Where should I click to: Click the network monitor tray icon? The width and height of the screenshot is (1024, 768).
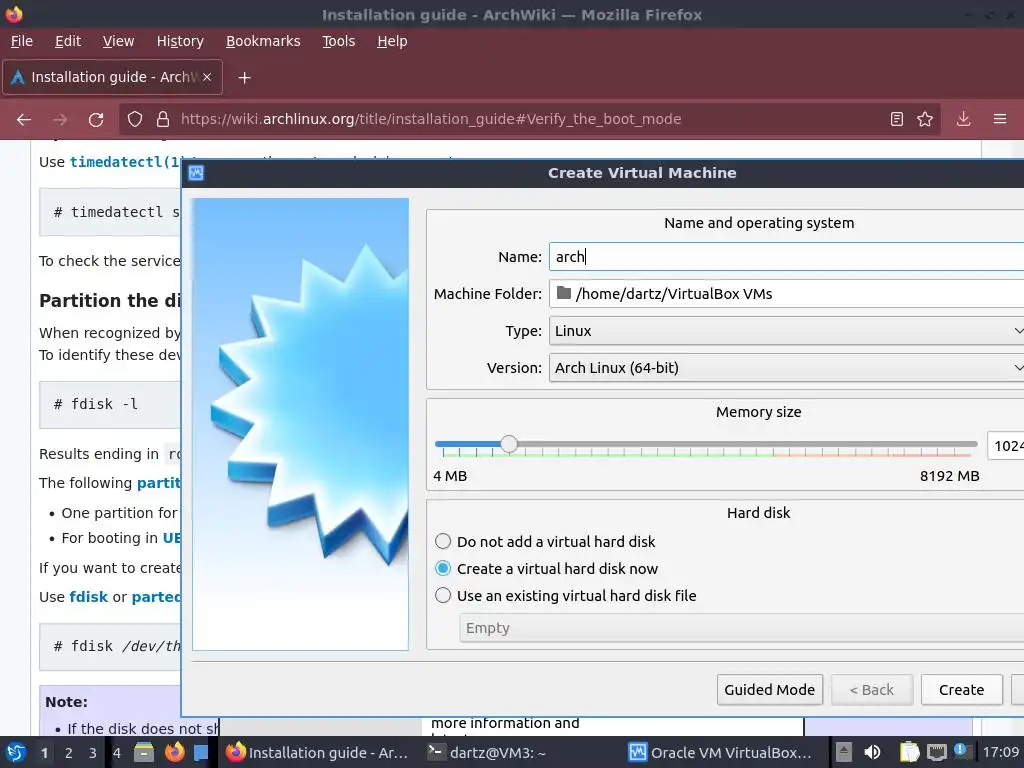coord(936,752)
